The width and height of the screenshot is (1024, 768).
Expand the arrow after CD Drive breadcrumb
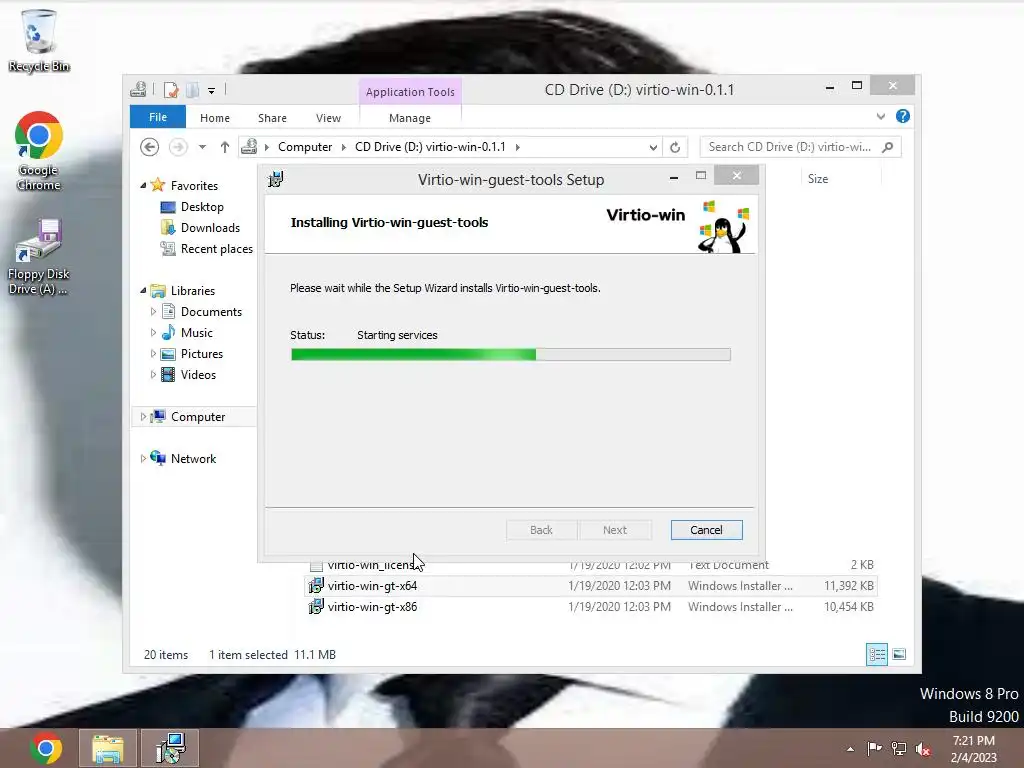pos(517,147)
